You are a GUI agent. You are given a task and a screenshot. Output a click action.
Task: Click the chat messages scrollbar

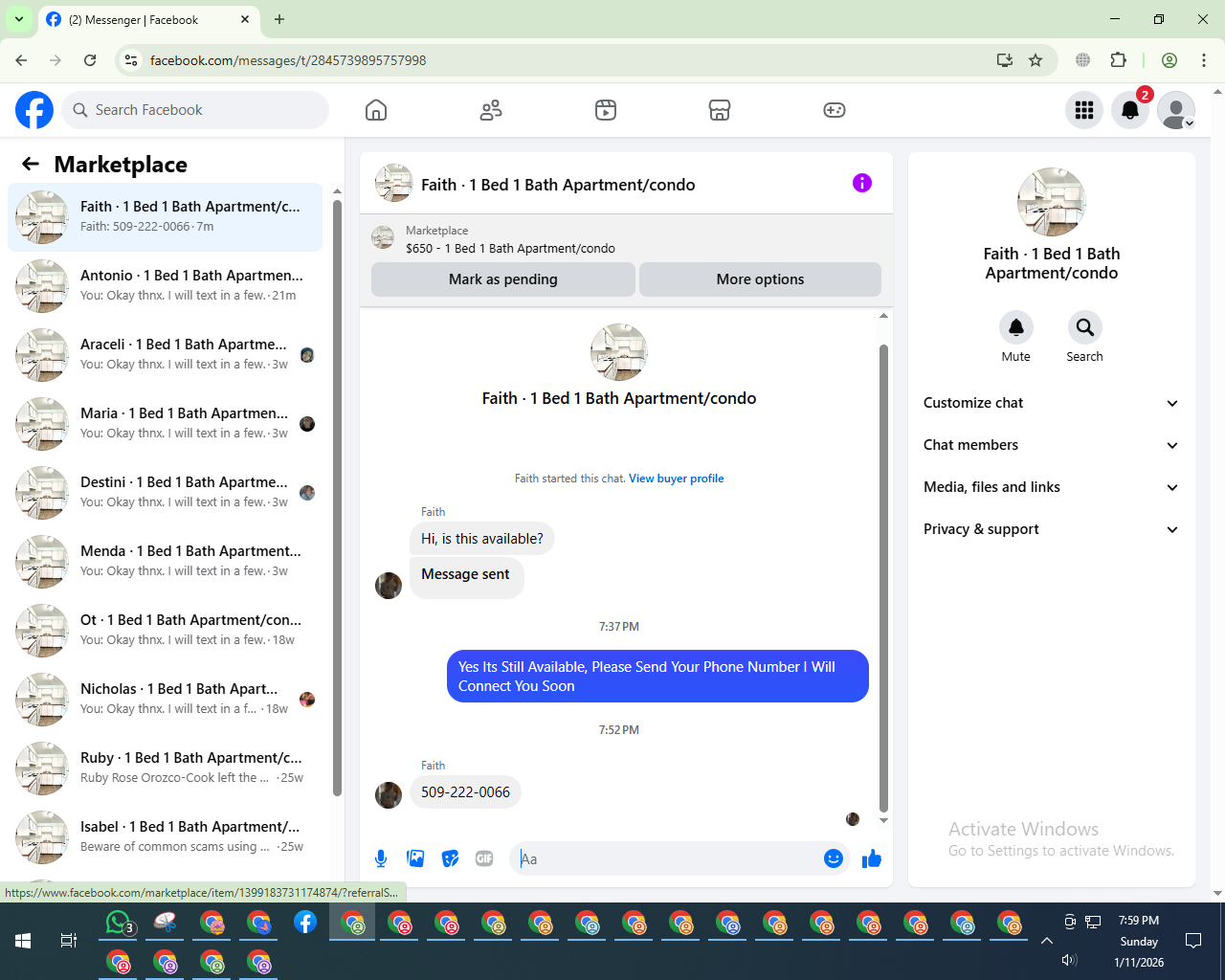[x=883, y=578]
